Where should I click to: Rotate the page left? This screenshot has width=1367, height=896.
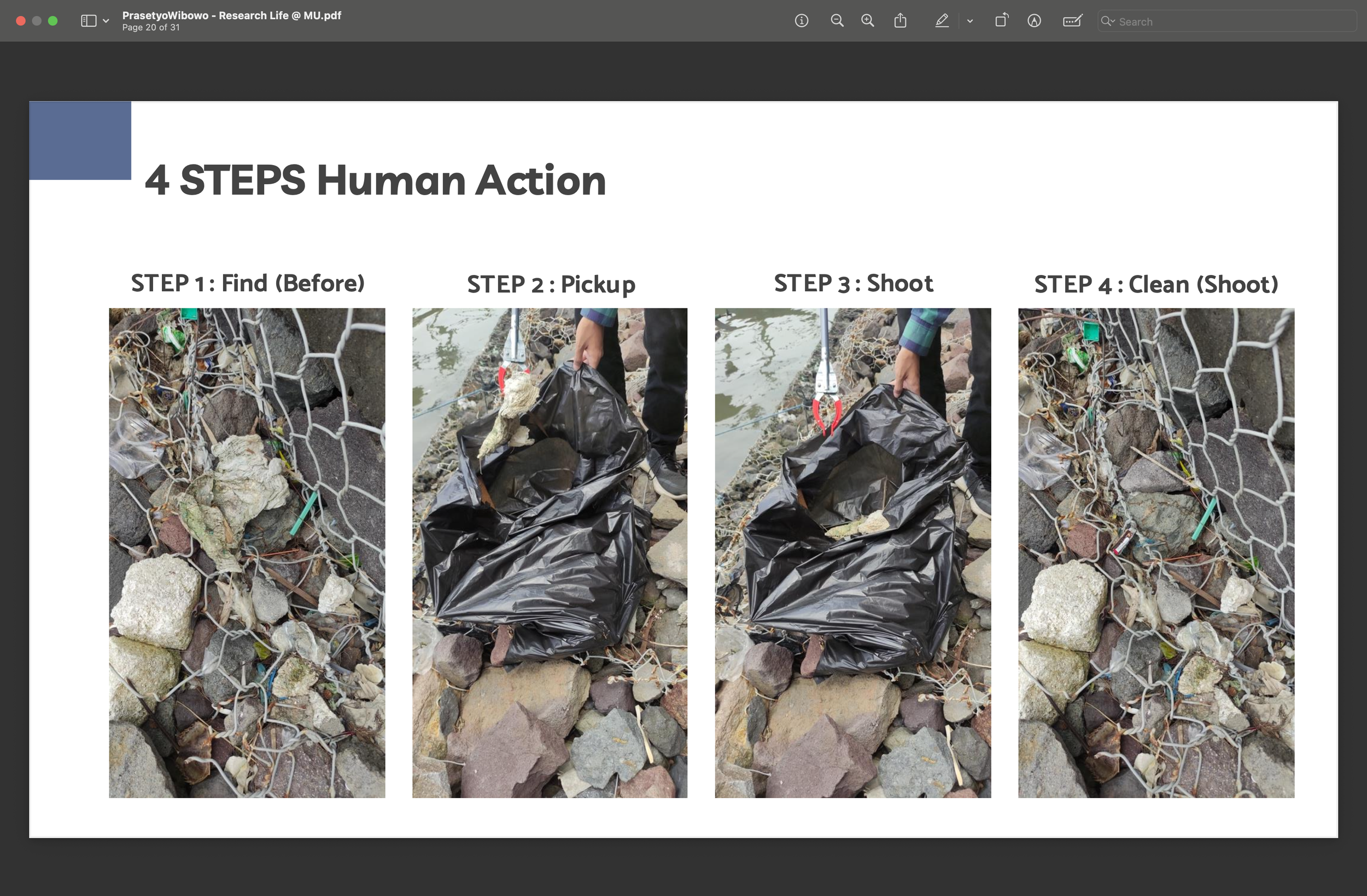tap(1001, 21)
